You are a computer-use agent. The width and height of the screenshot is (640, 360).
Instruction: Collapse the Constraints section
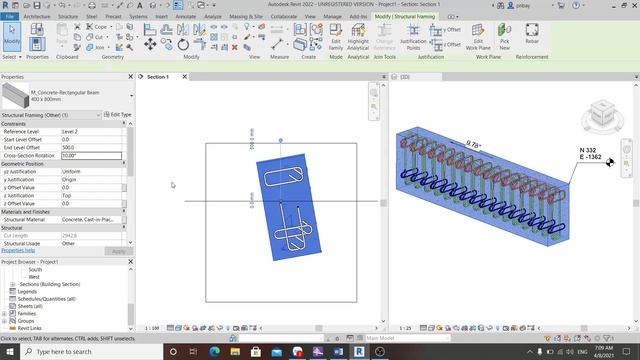[x=124, y=123]
